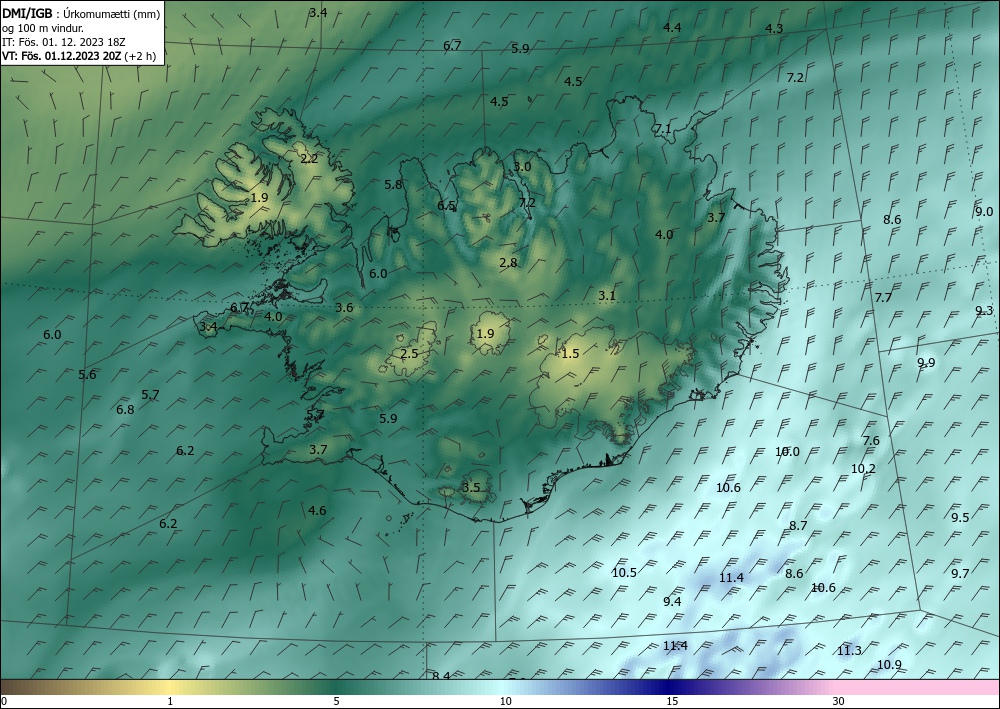Click the 3.6 value on the map
The width and height of the screenshot is (1000, 709).
click(344, 307)
